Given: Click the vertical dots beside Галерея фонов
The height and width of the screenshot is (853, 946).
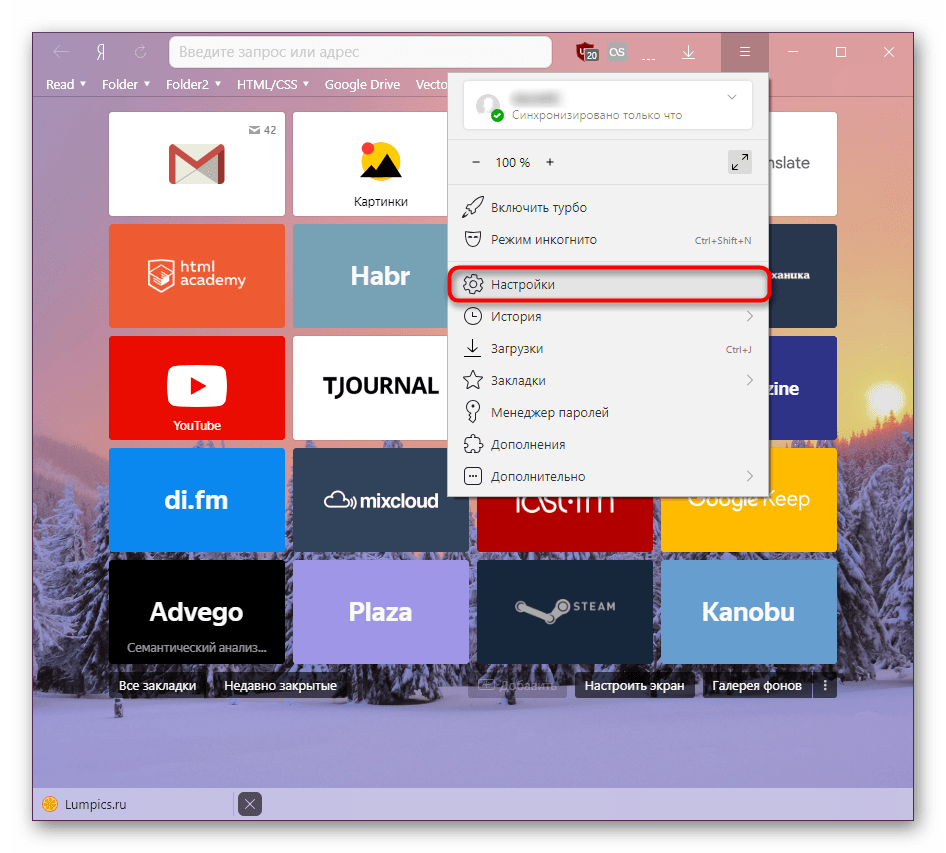Looking at the screenshot, I should pos(825,685).
